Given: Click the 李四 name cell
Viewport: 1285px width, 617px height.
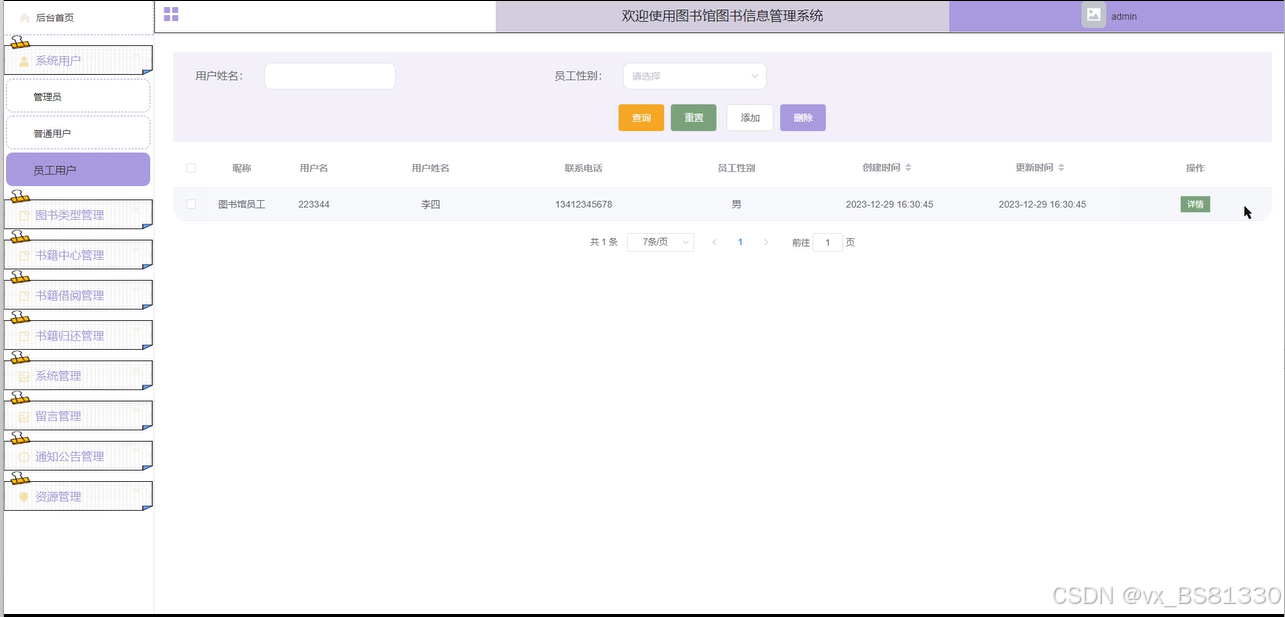Looking at the screenshot, I should click(x=431, y=204).
